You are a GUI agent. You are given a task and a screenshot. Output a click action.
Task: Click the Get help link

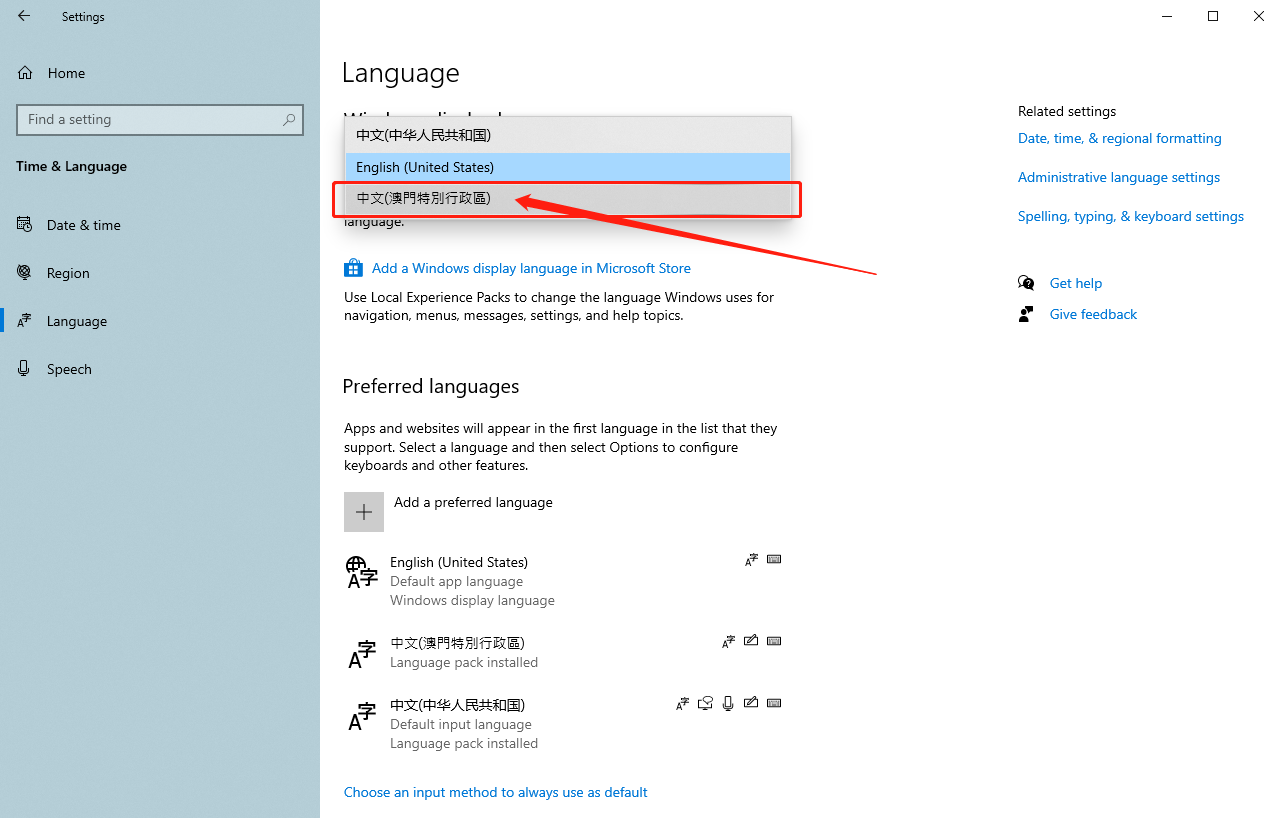pyautogui.click(x=1076, y=283)
